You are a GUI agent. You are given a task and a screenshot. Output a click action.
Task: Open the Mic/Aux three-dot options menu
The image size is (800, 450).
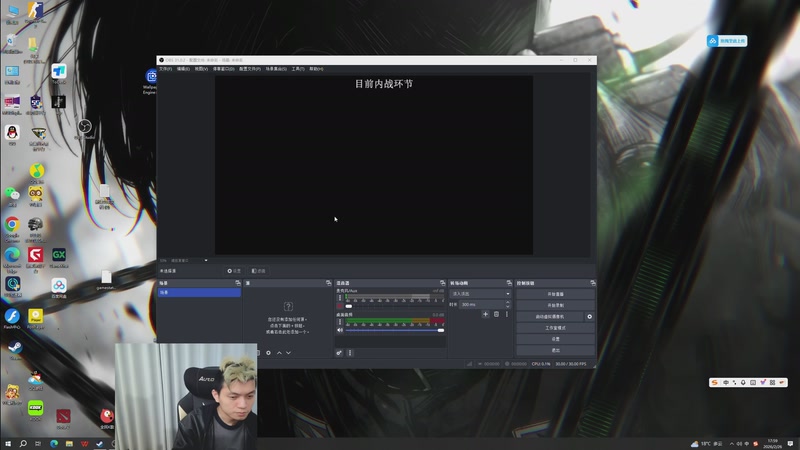point(340,298)
